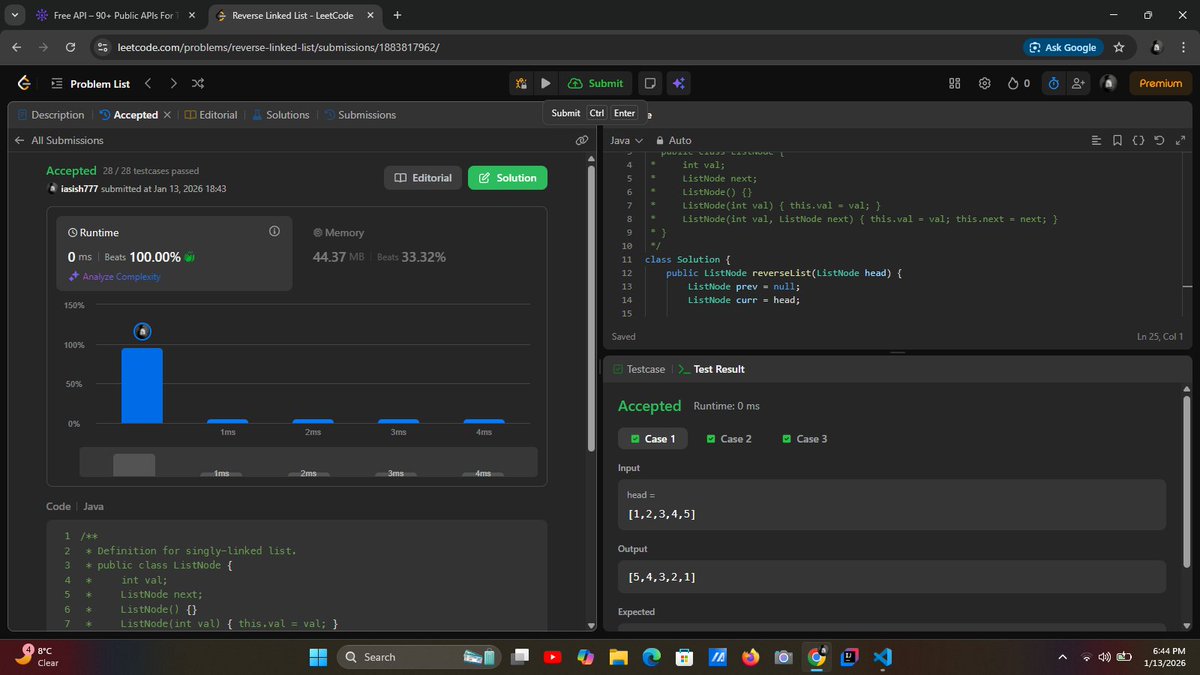This screenshot has width=1200, height=675.
Task: Open the Java language dropdown
Action: [627, 141]
